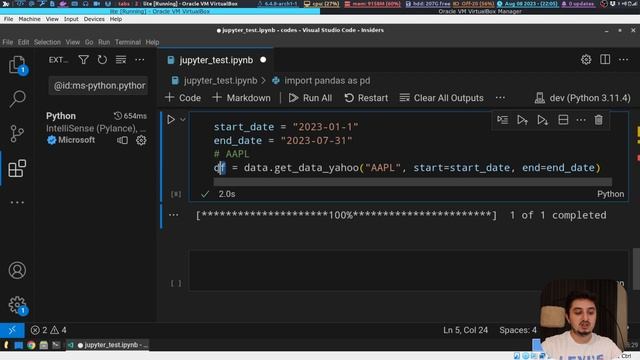Click the Python extension manage gear
This screenshot has width=640, height=360.
pyautogui.click(x=141, y=140)
